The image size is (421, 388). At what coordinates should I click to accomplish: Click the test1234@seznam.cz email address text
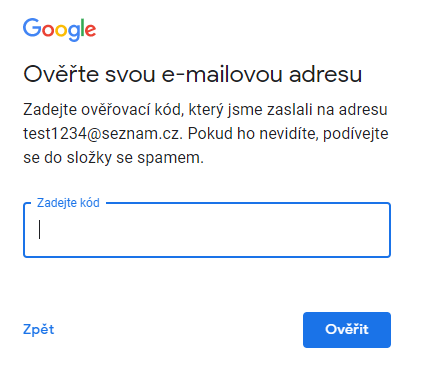point(103,134)
